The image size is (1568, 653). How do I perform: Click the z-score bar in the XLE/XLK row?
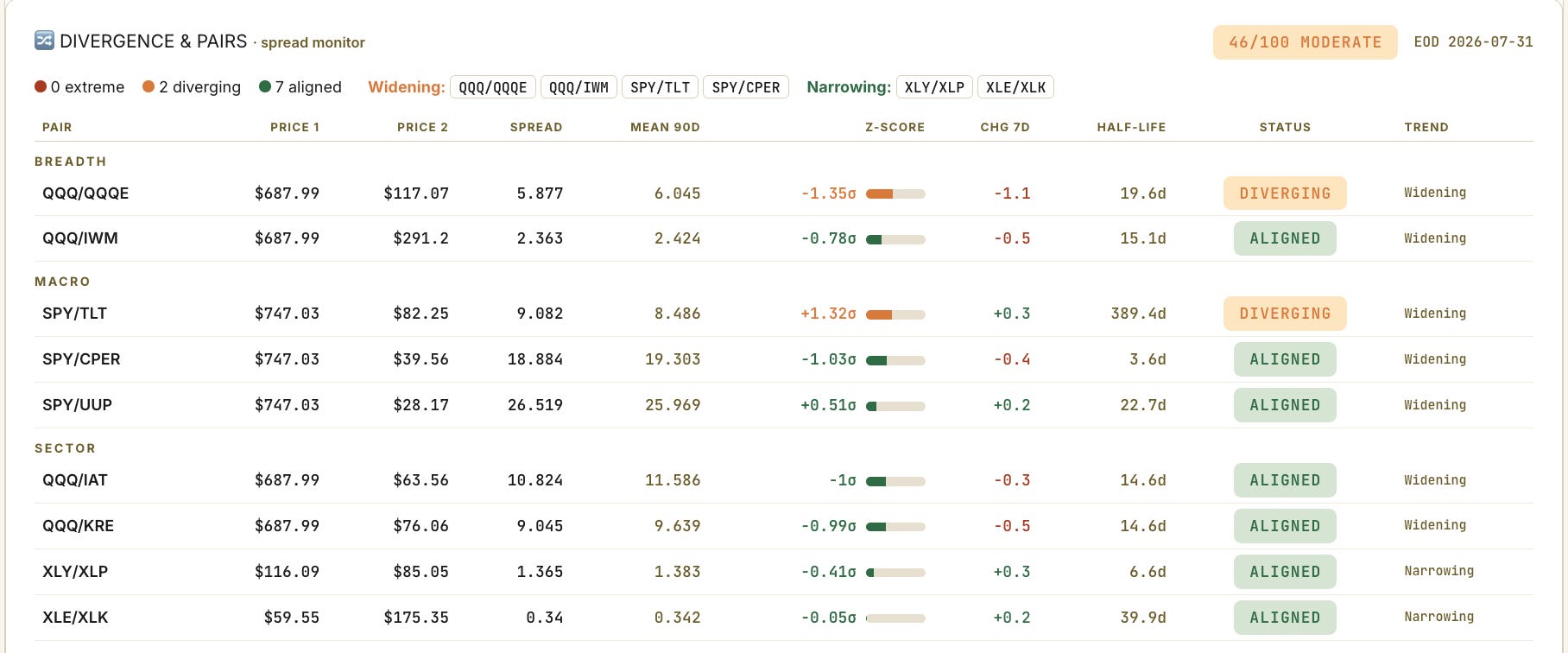895,618
